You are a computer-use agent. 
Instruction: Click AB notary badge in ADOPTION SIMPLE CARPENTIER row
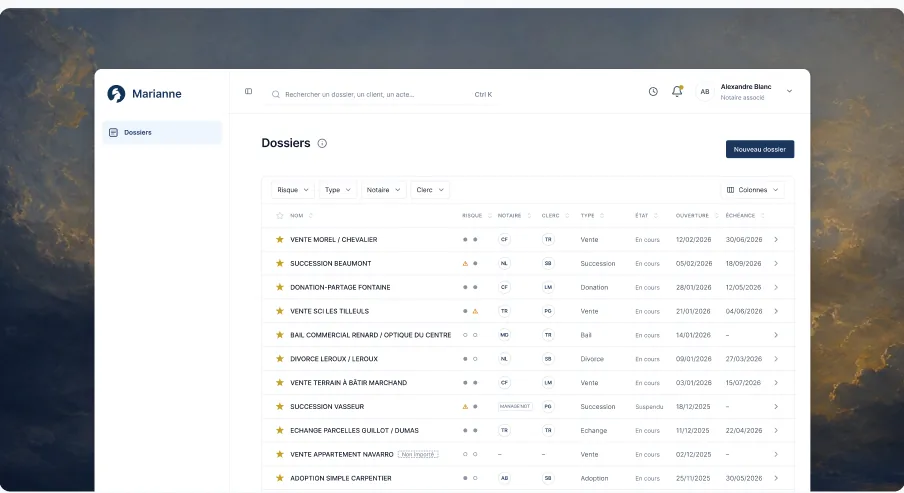[504, 478]
